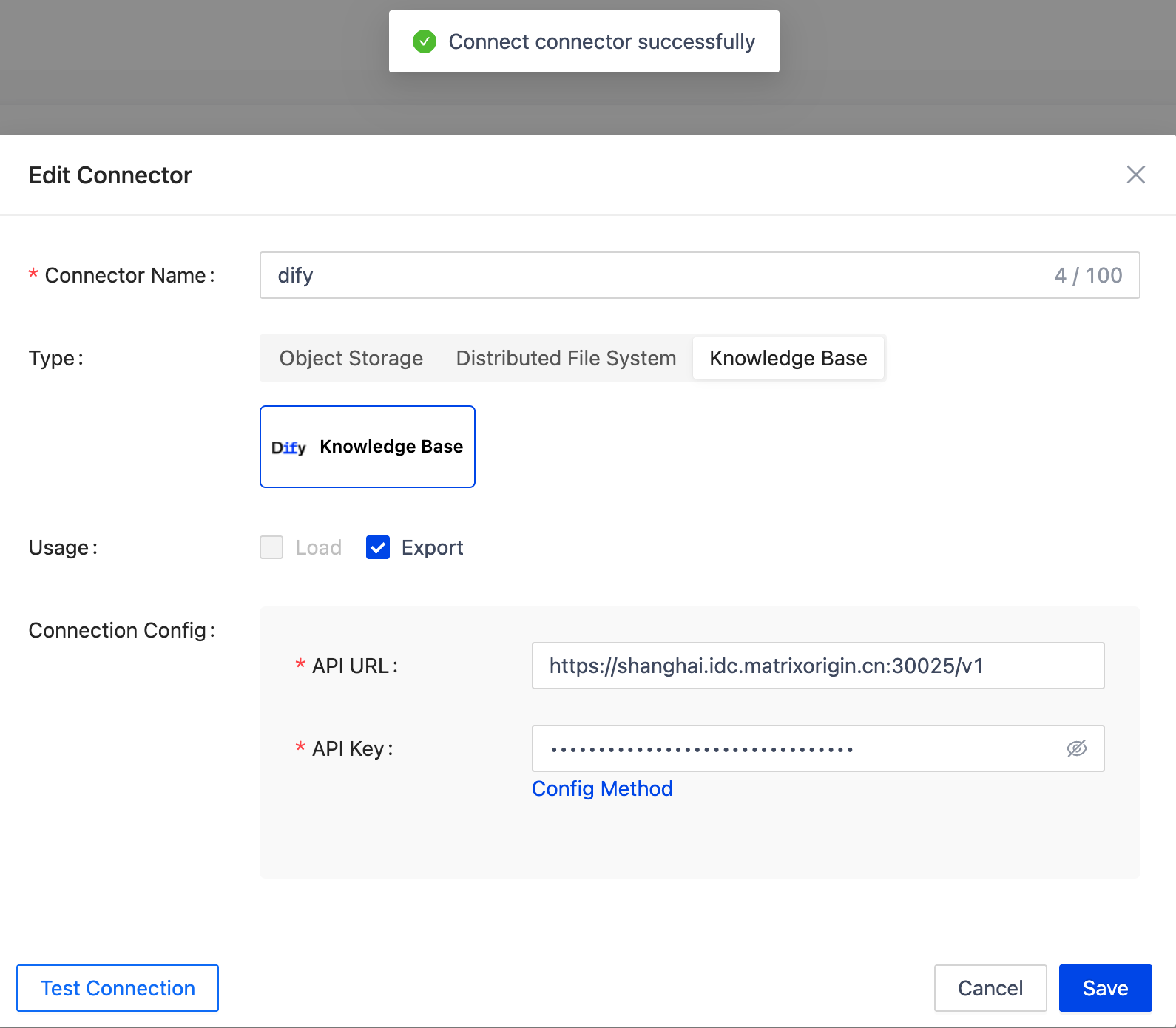Select the Object Storage type tab
This screenshot has width=1176, height=1028.
coord(351,358)
